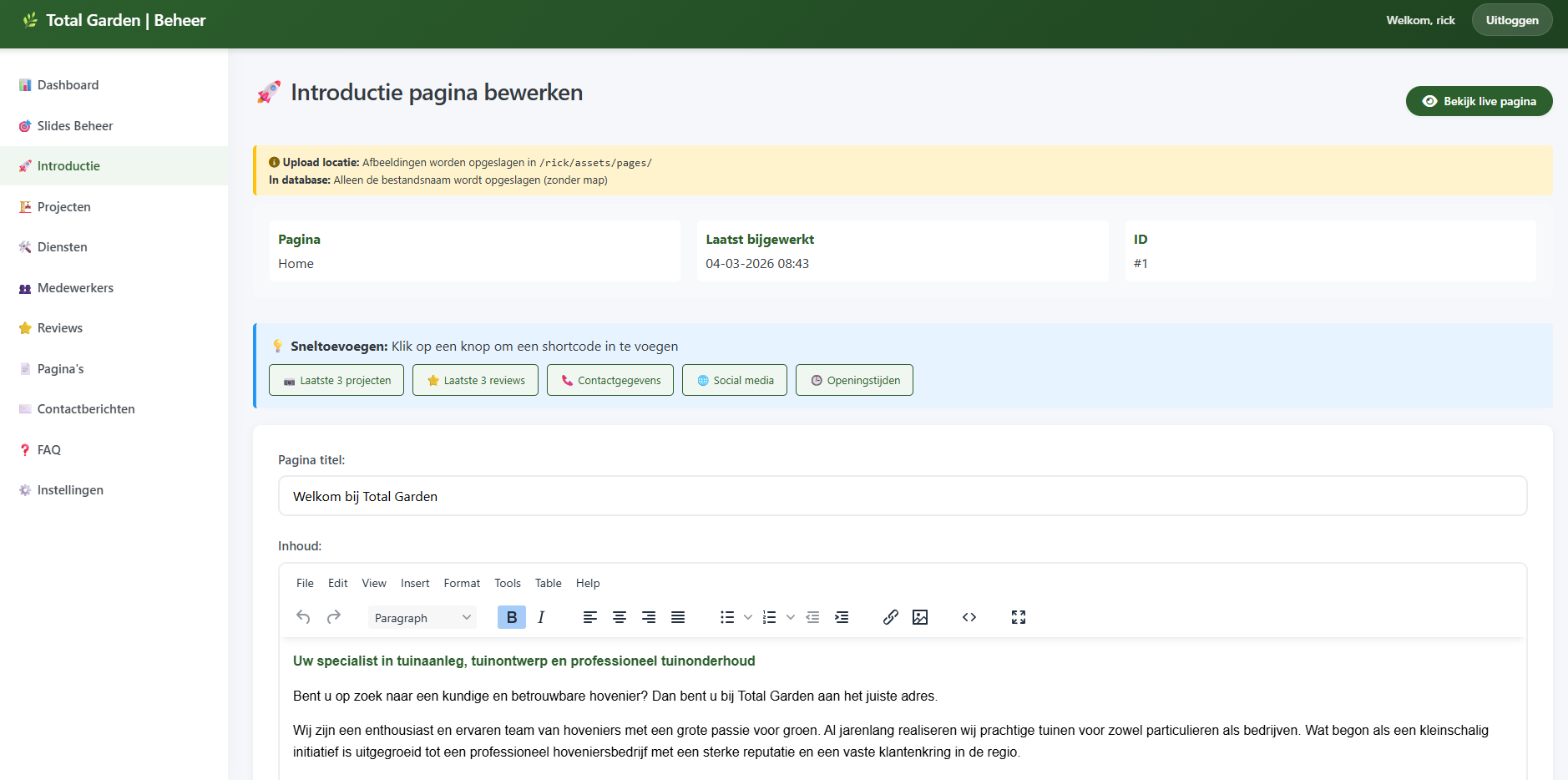The height and width of the screenshot is (780, 1568).
Task: Click the Bekijk live pagina button
Action: (x=1479, y=101)
